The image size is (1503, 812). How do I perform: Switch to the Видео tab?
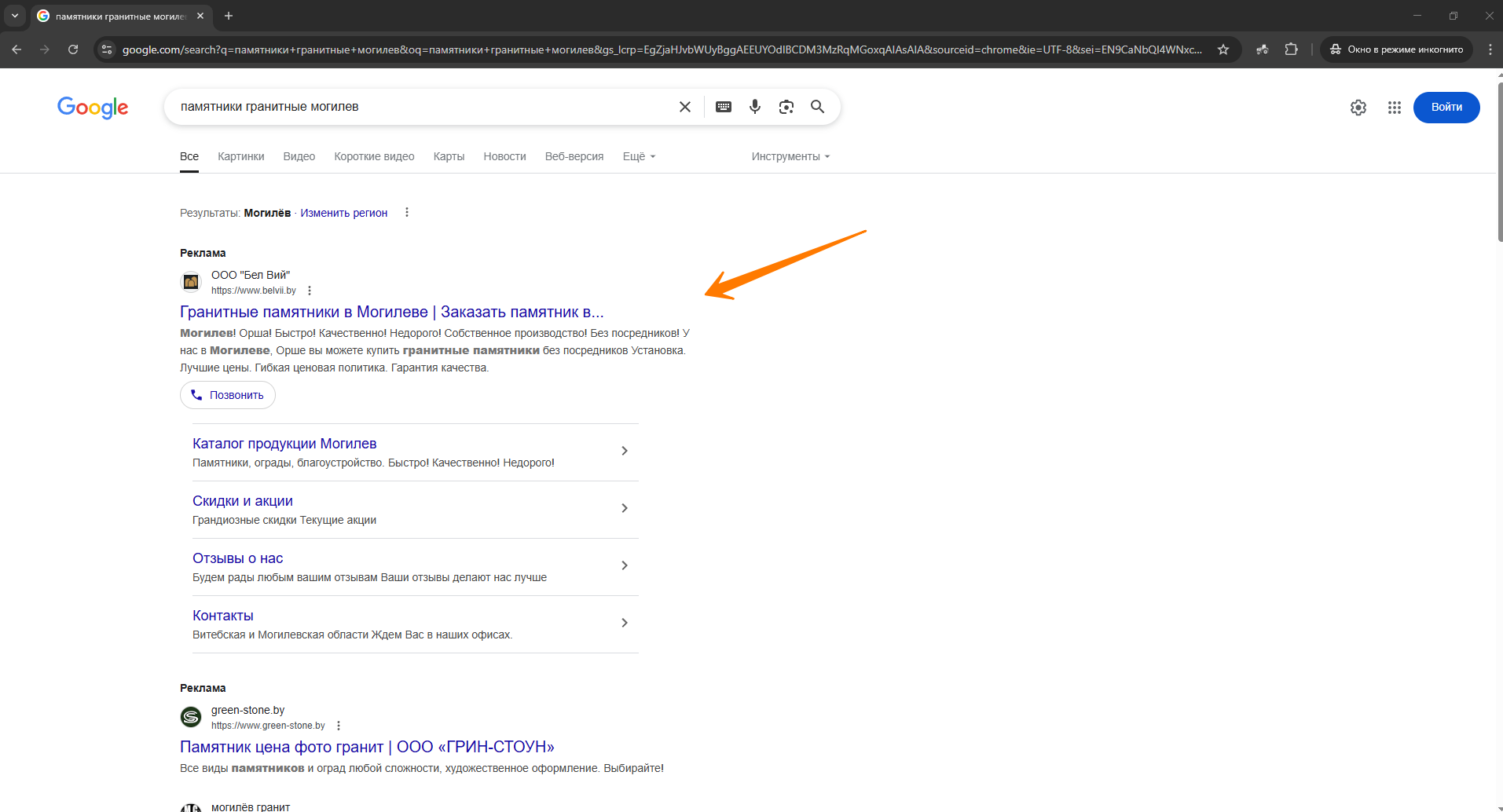point(299,156)
